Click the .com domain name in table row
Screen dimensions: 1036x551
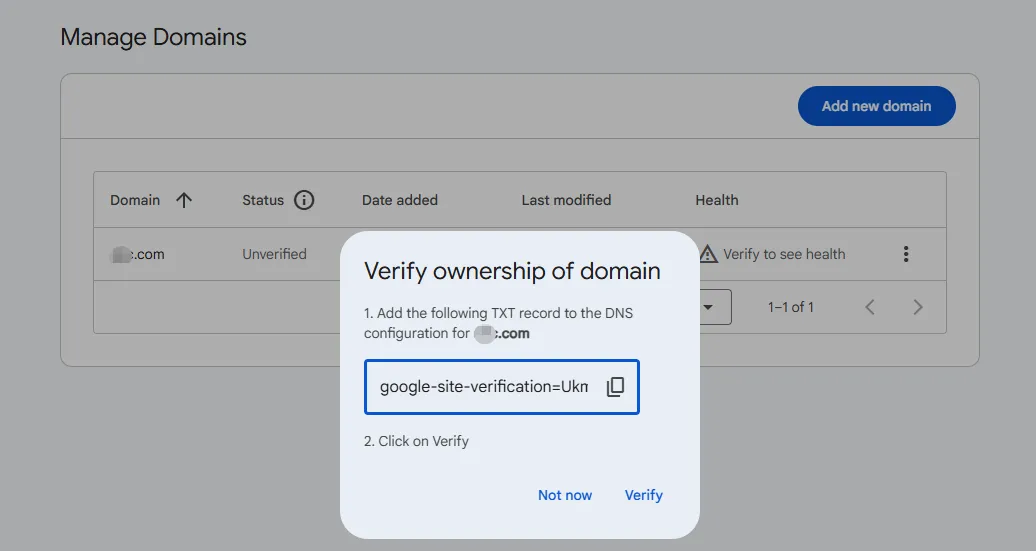[137, 254]
